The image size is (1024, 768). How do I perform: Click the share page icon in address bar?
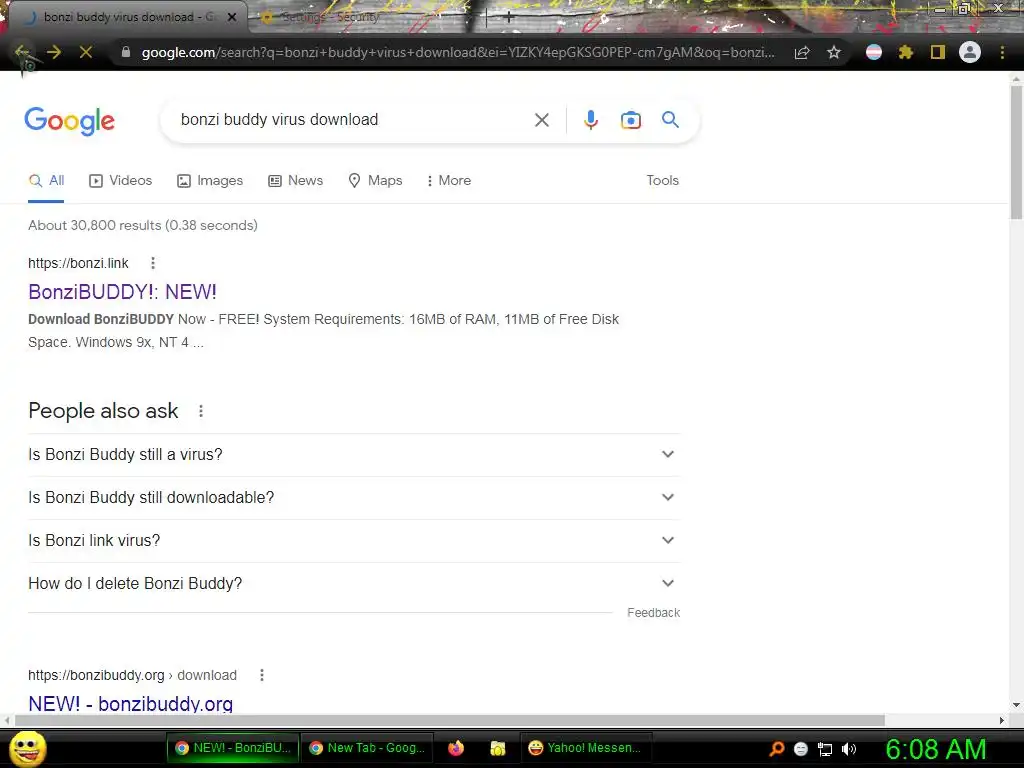click(x=802, y=52)
